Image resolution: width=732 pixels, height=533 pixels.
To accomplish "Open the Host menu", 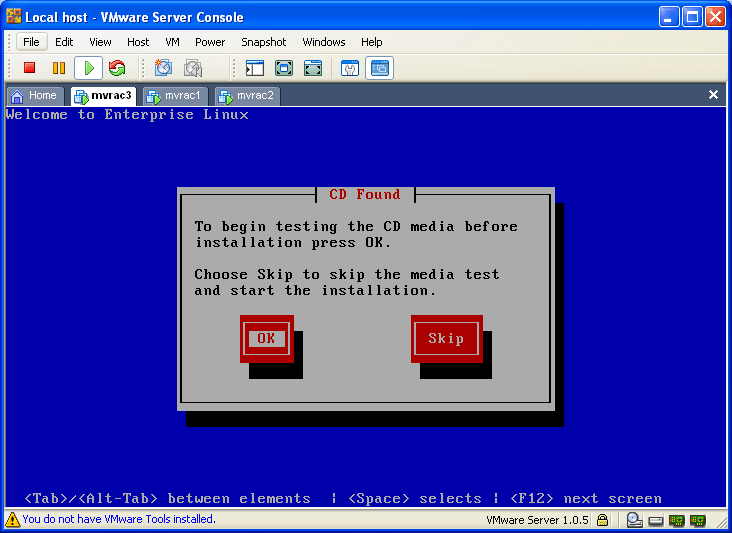I will (138, 42).
